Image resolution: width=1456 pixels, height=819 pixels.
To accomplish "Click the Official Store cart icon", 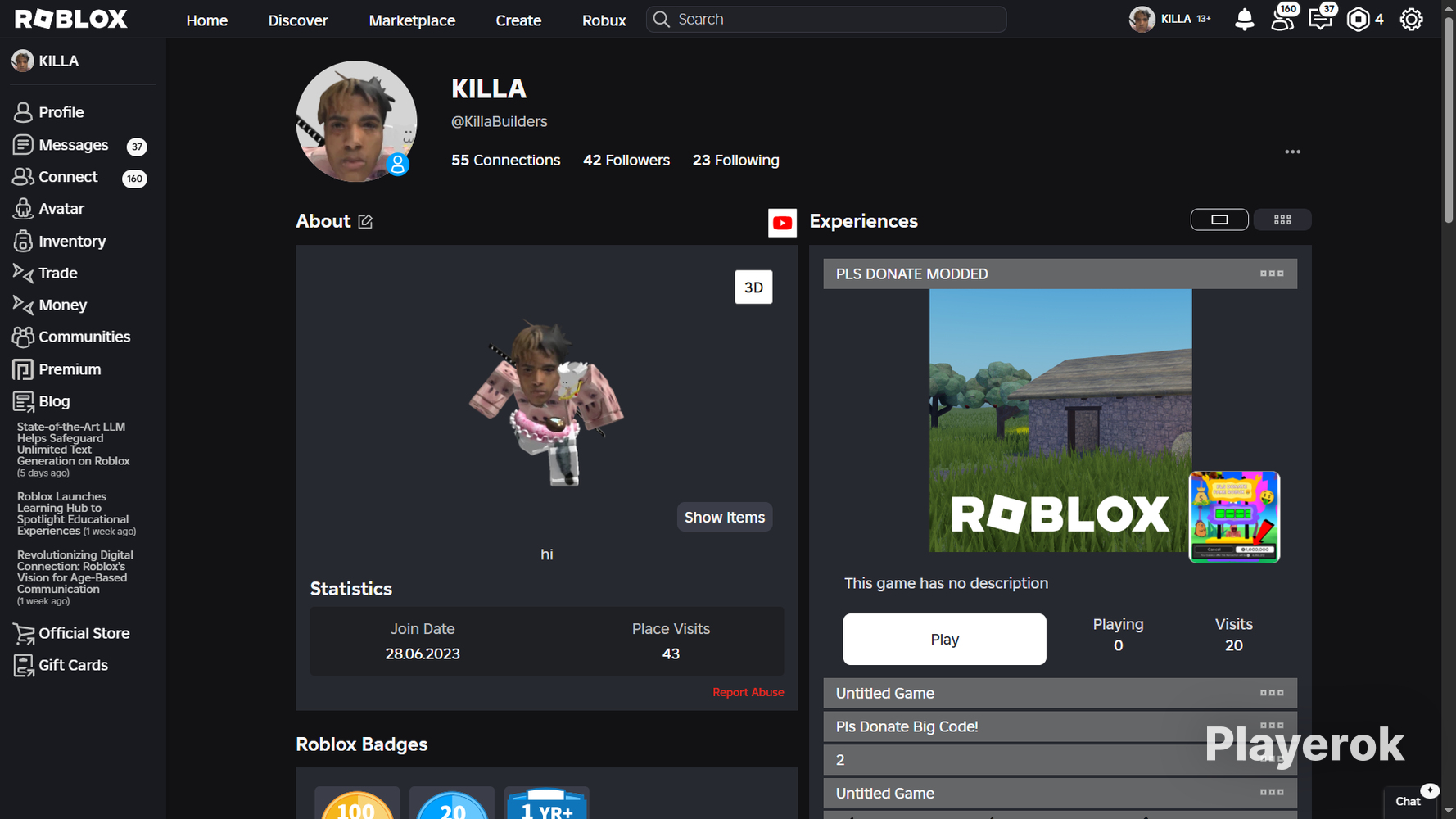I will (x=24, y=633).
